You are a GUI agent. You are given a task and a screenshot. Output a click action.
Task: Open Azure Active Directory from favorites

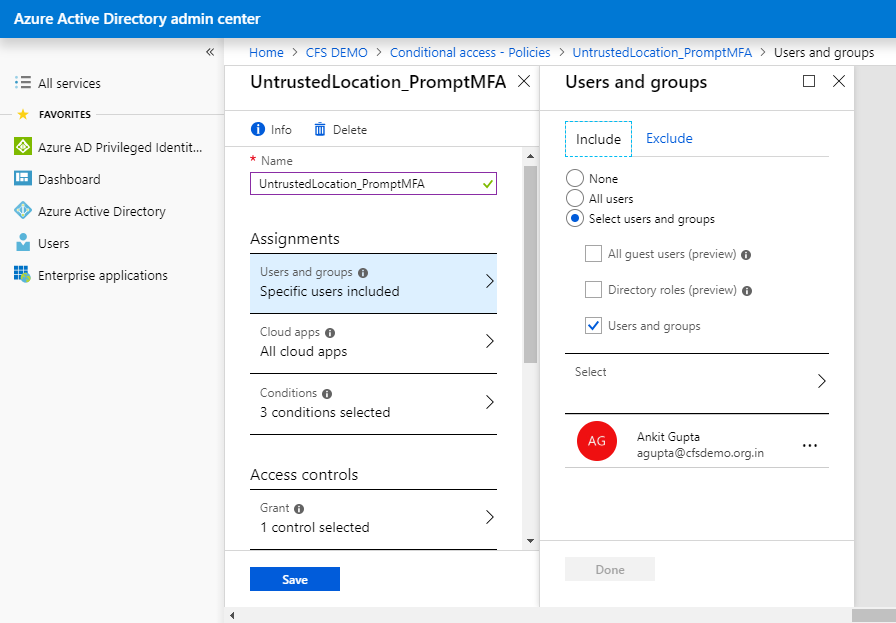tap(102, 211)
